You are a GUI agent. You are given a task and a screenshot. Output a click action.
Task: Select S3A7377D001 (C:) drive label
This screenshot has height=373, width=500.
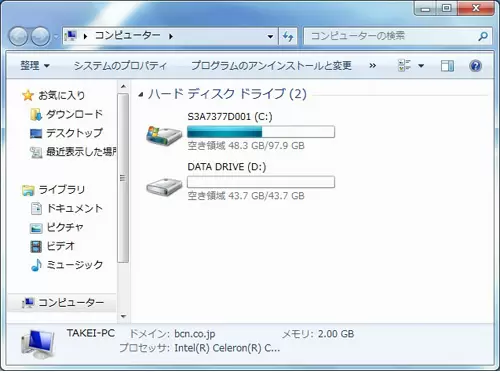pyautogui.click(x=230, y=117)
